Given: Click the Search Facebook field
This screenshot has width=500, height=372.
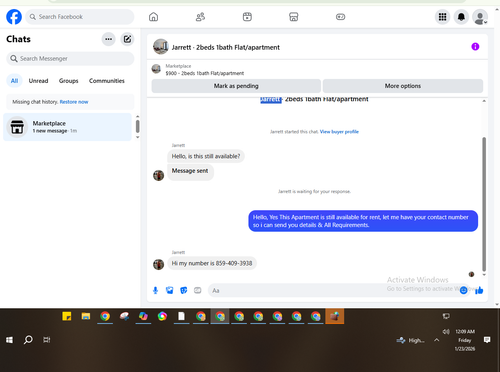Looking at the screenshot, I should tap(80, 17).
